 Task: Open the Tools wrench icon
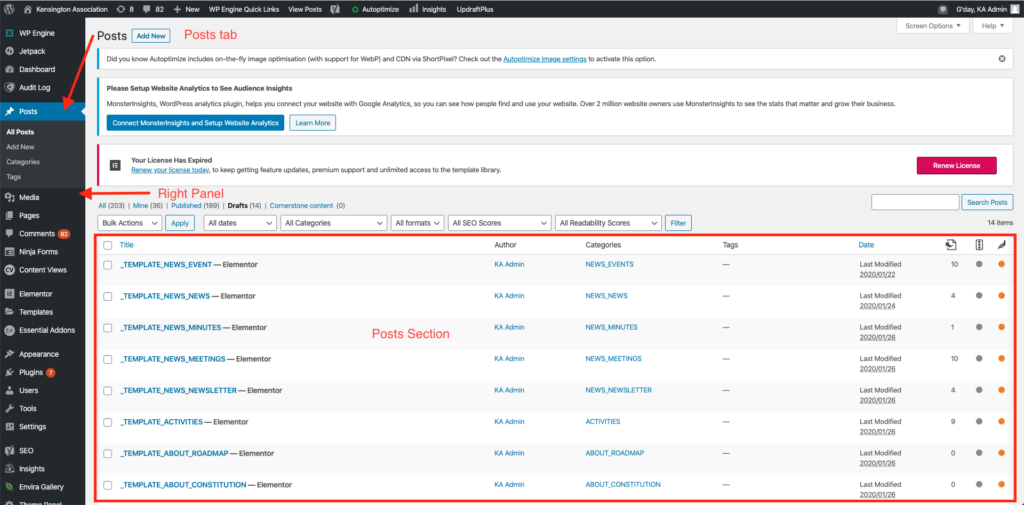point(10,408)
